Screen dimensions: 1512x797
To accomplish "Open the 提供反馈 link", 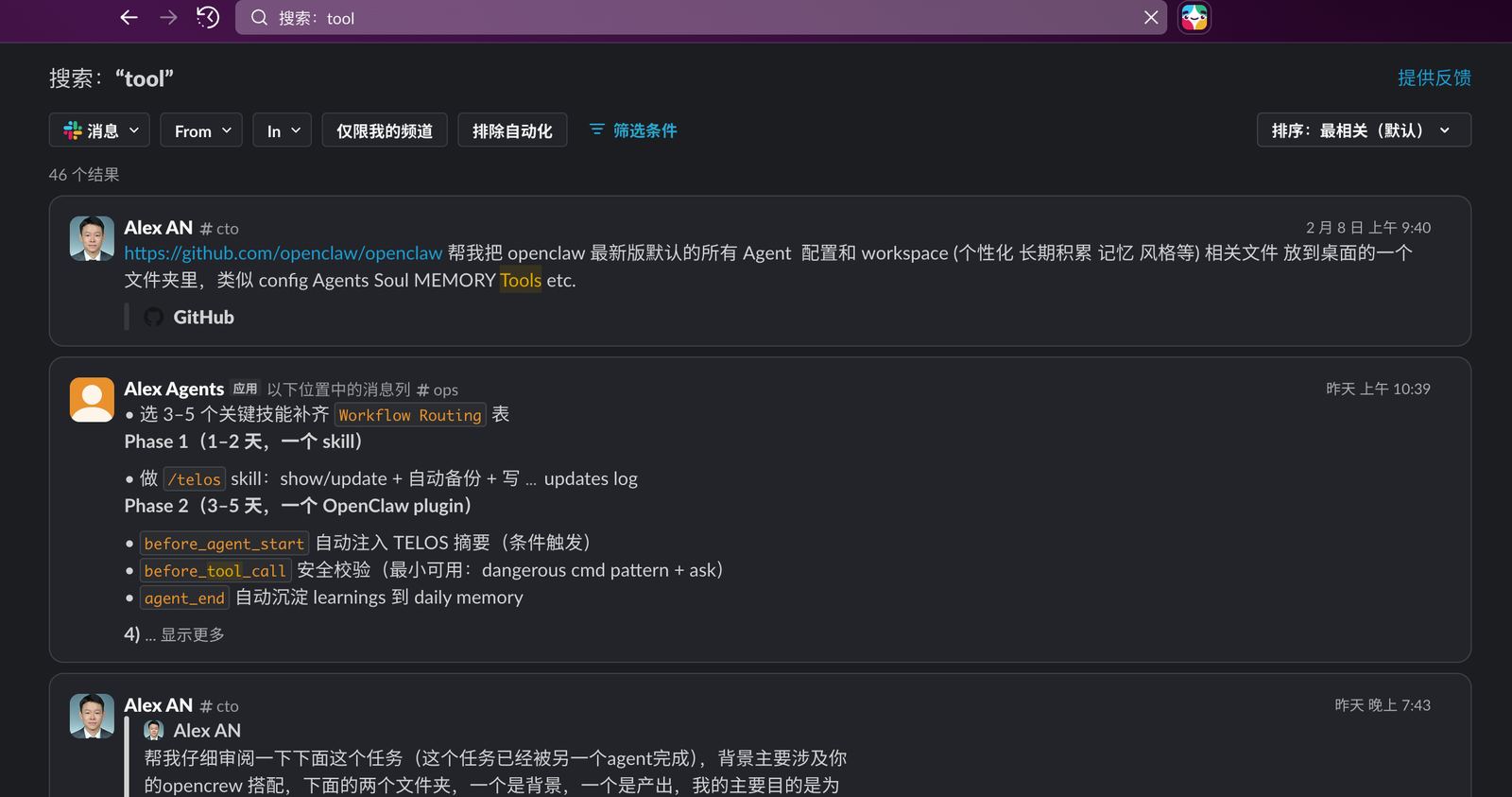I will click(1434, 78).
